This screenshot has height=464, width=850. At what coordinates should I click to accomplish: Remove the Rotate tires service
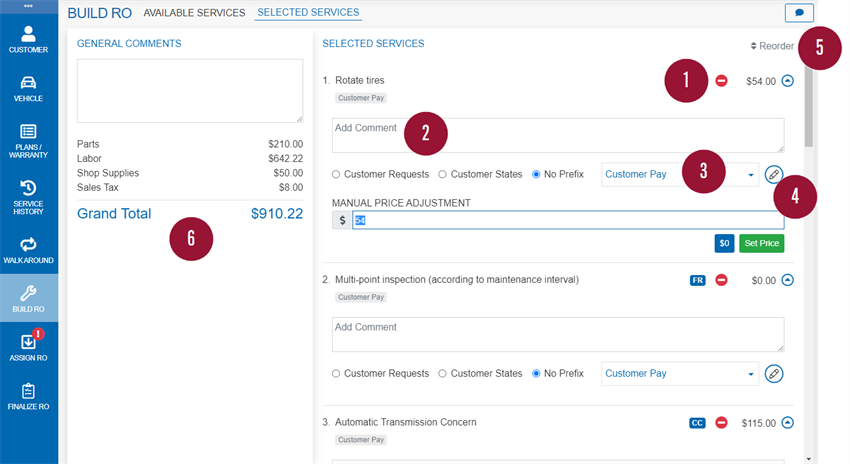721,81
